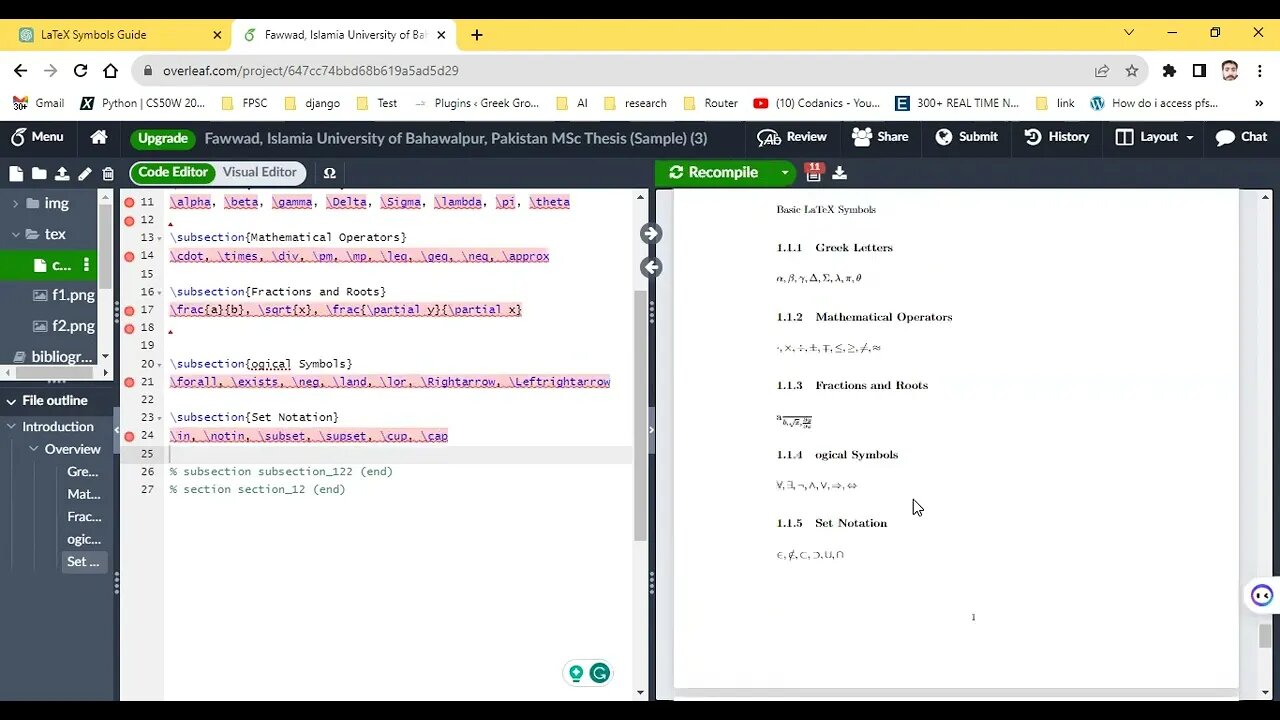Fold the subsection at line 20
Image resolution: width=1280 pixels, height=720 pixels.
click(x=161, y=364)
